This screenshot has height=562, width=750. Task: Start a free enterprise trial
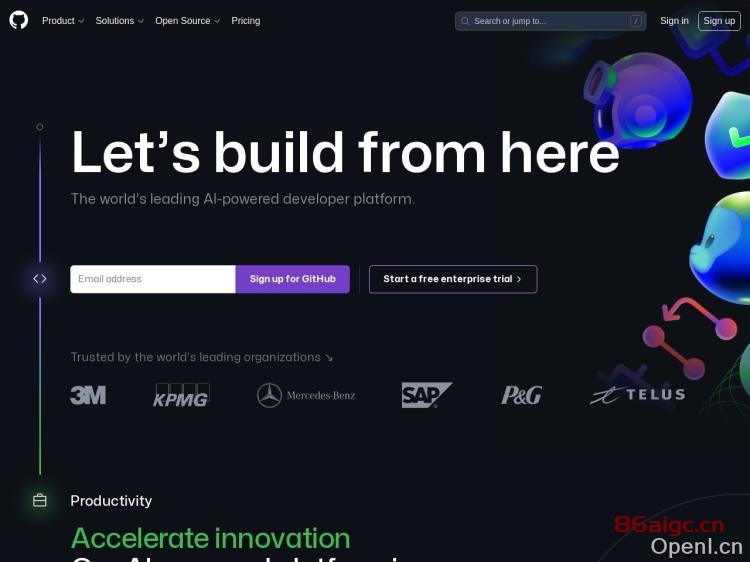pos(453,279)
